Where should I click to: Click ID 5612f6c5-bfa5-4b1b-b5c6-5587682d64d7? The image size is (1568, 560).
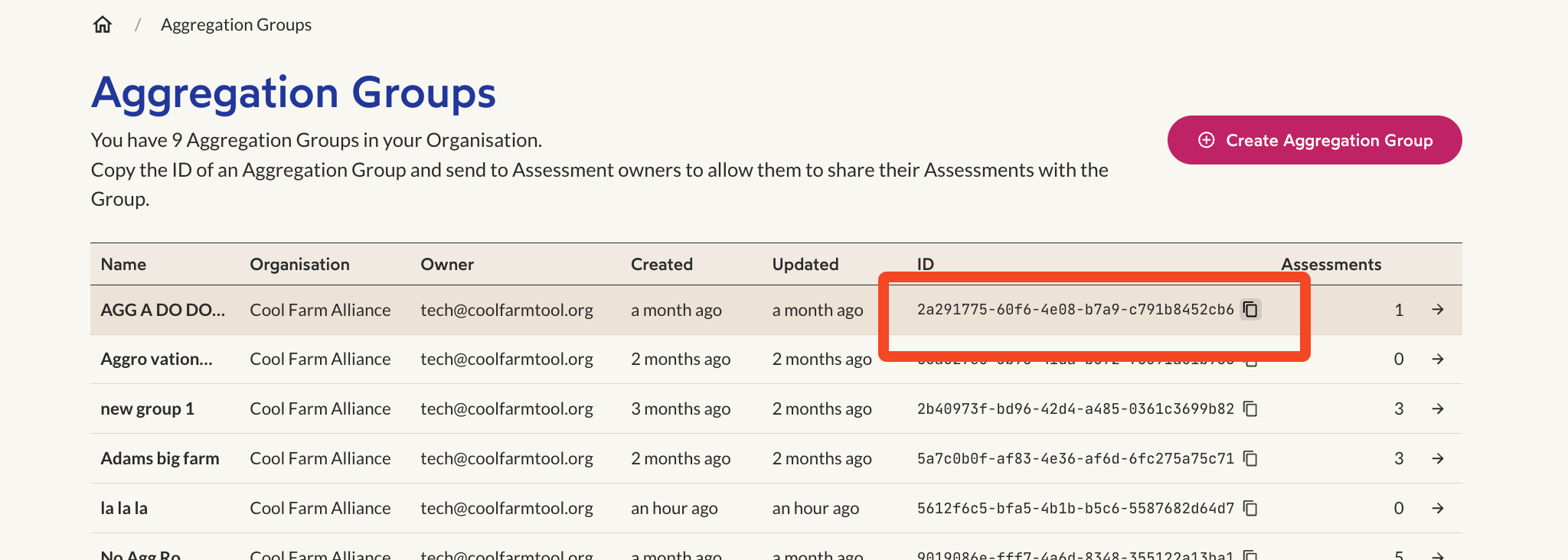pyautogui.click(x=1076, y=508)
